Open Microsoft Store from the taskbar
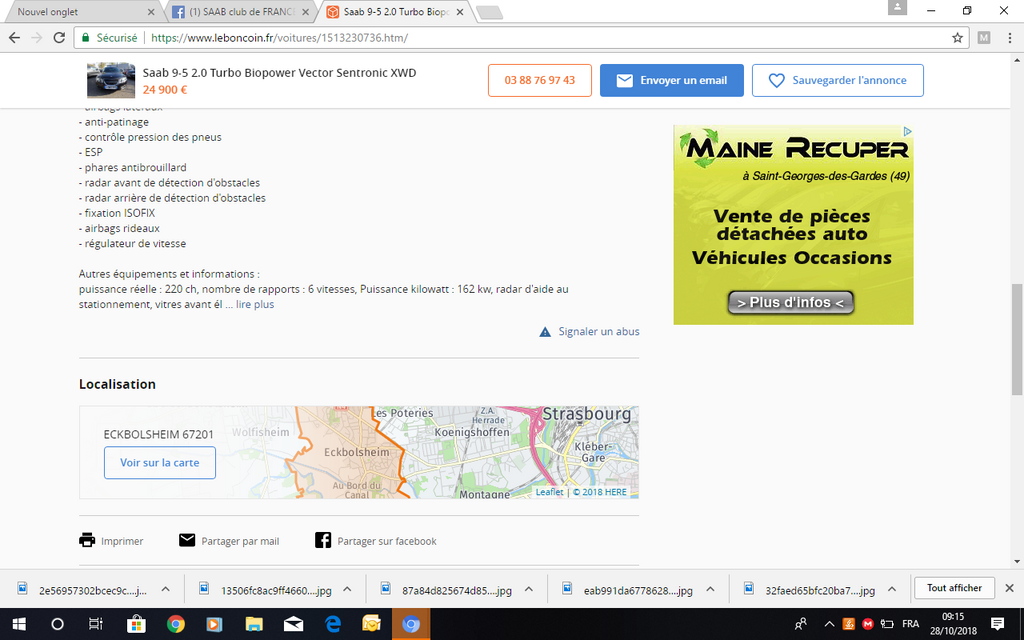 [136, 624]
